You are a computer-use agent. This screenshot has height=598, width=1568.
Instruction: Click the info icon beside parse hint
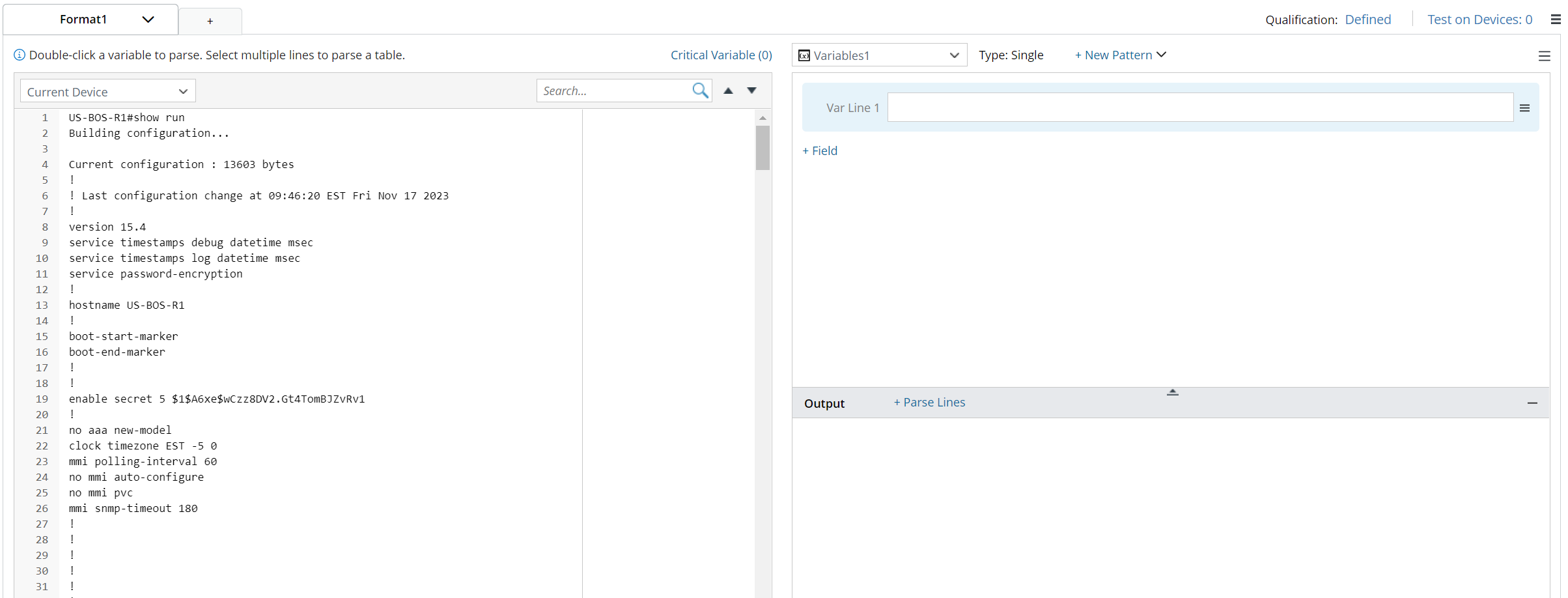(20, 55)
